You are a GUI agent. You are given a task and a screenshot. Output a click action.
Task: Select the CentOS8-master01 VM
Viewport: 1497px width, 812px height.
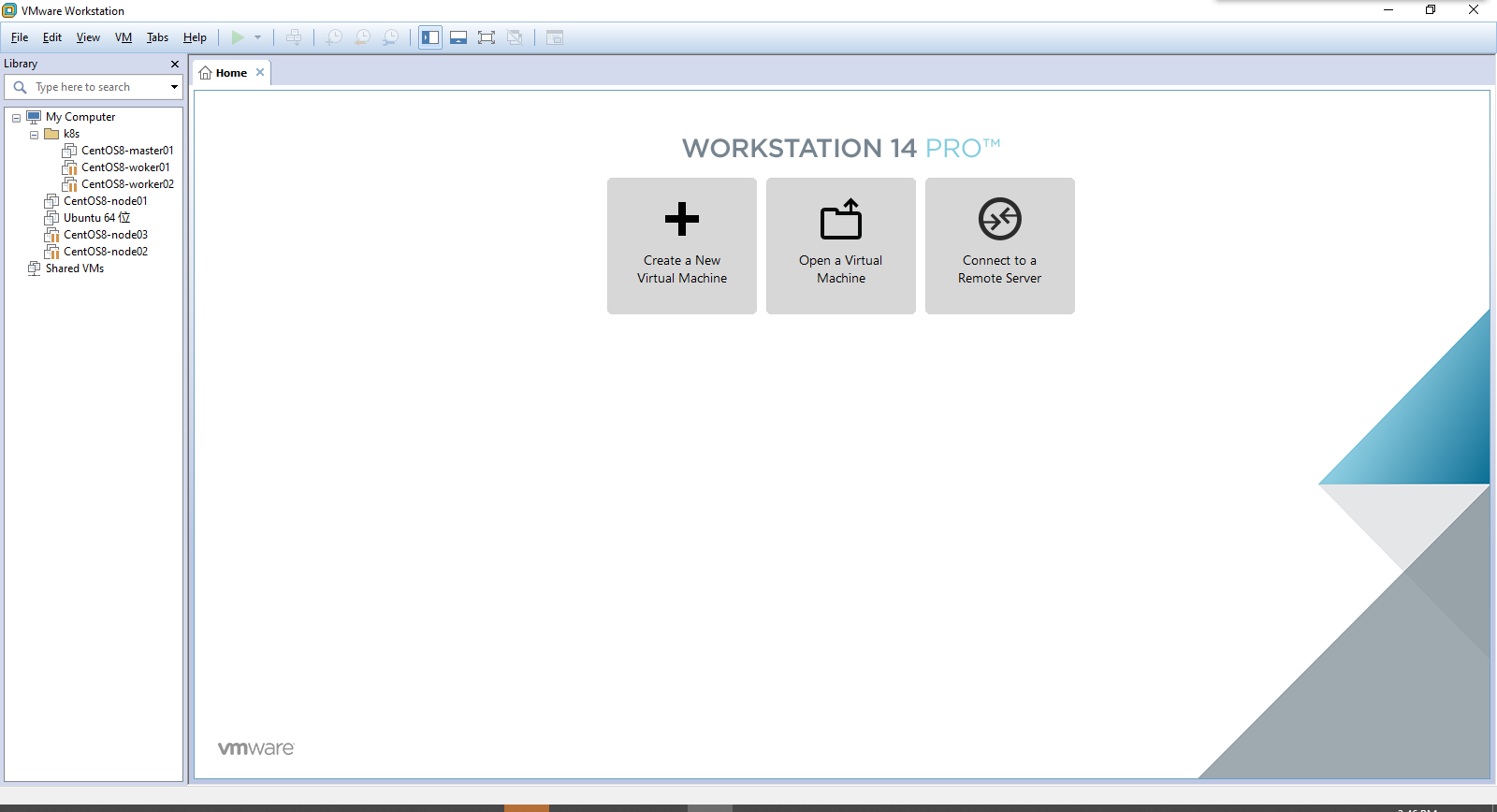127,151
